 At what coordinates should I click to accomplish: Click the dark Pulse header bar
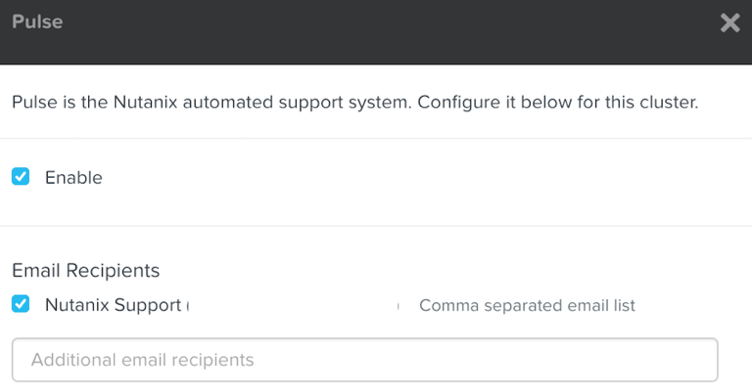click(x=376, y=32)
